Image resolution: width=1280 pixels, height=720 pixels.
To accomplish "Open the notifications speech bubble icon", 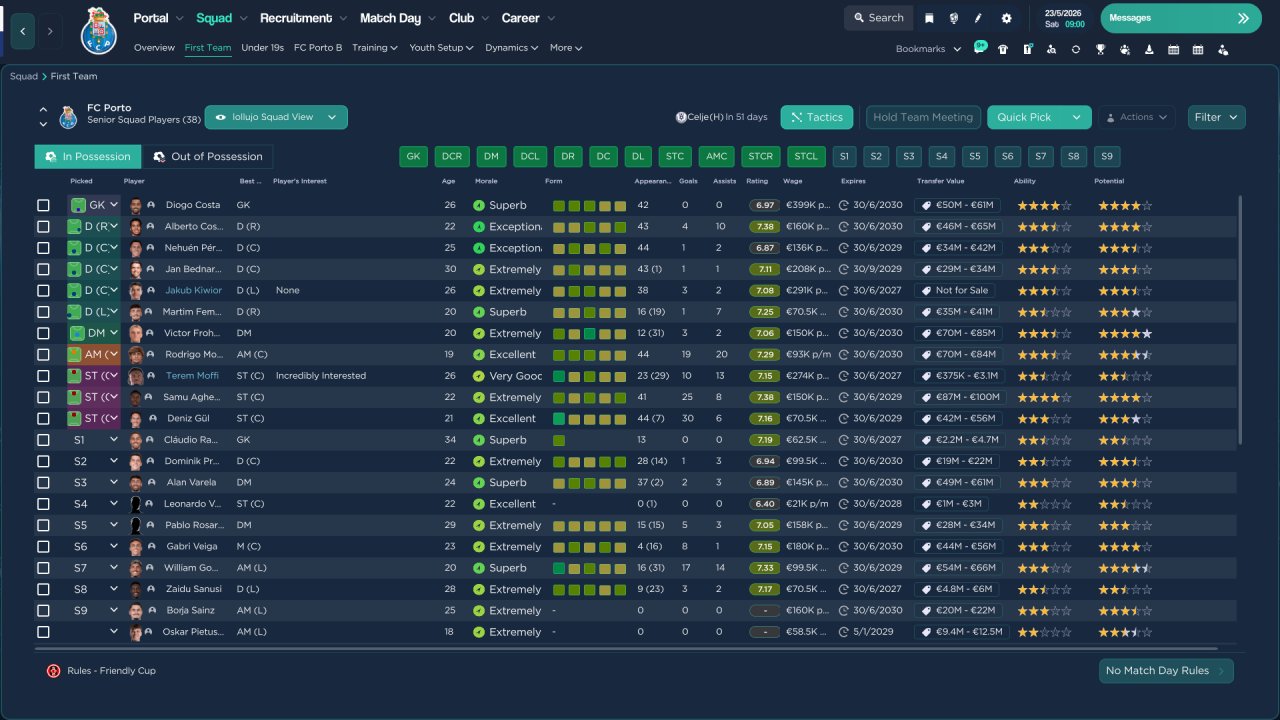I will 979,48.
